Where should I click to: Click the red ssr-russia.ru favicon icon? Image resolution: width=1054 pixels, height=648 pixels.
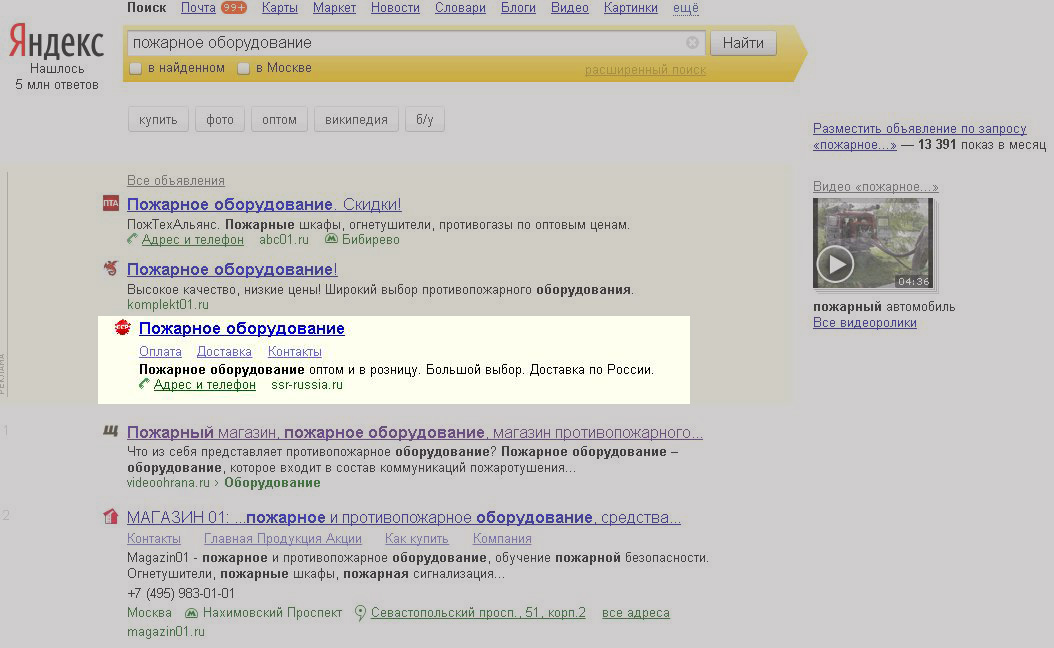[122, 327]
